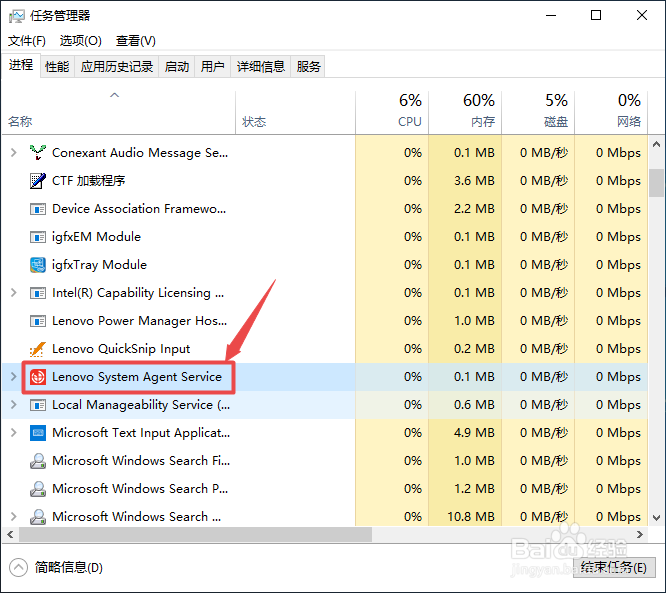Click the vertical scrollbar up arrow
Image resolution: width=666 pixels, height=593 pixels.
coord(656,144)
